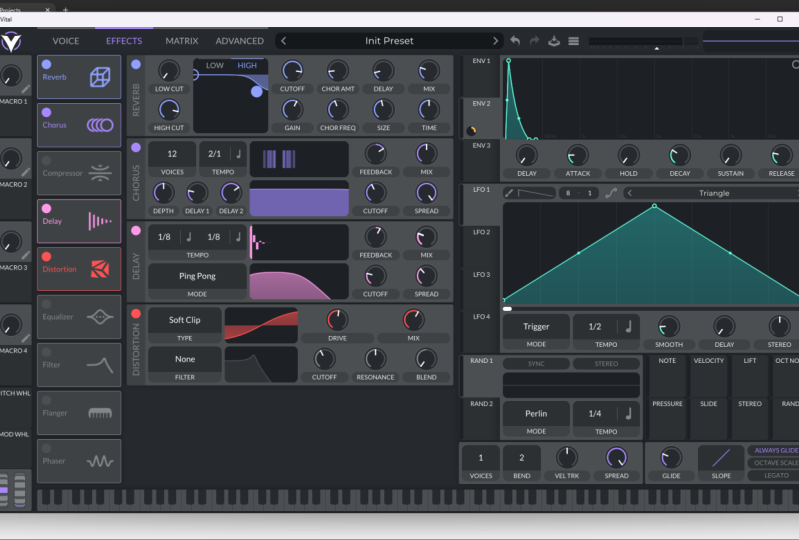Click the Macro 2 edit pencil icon
Image resolution: width=799 pixels, height=540 pixels.
(x=26, y=172)
